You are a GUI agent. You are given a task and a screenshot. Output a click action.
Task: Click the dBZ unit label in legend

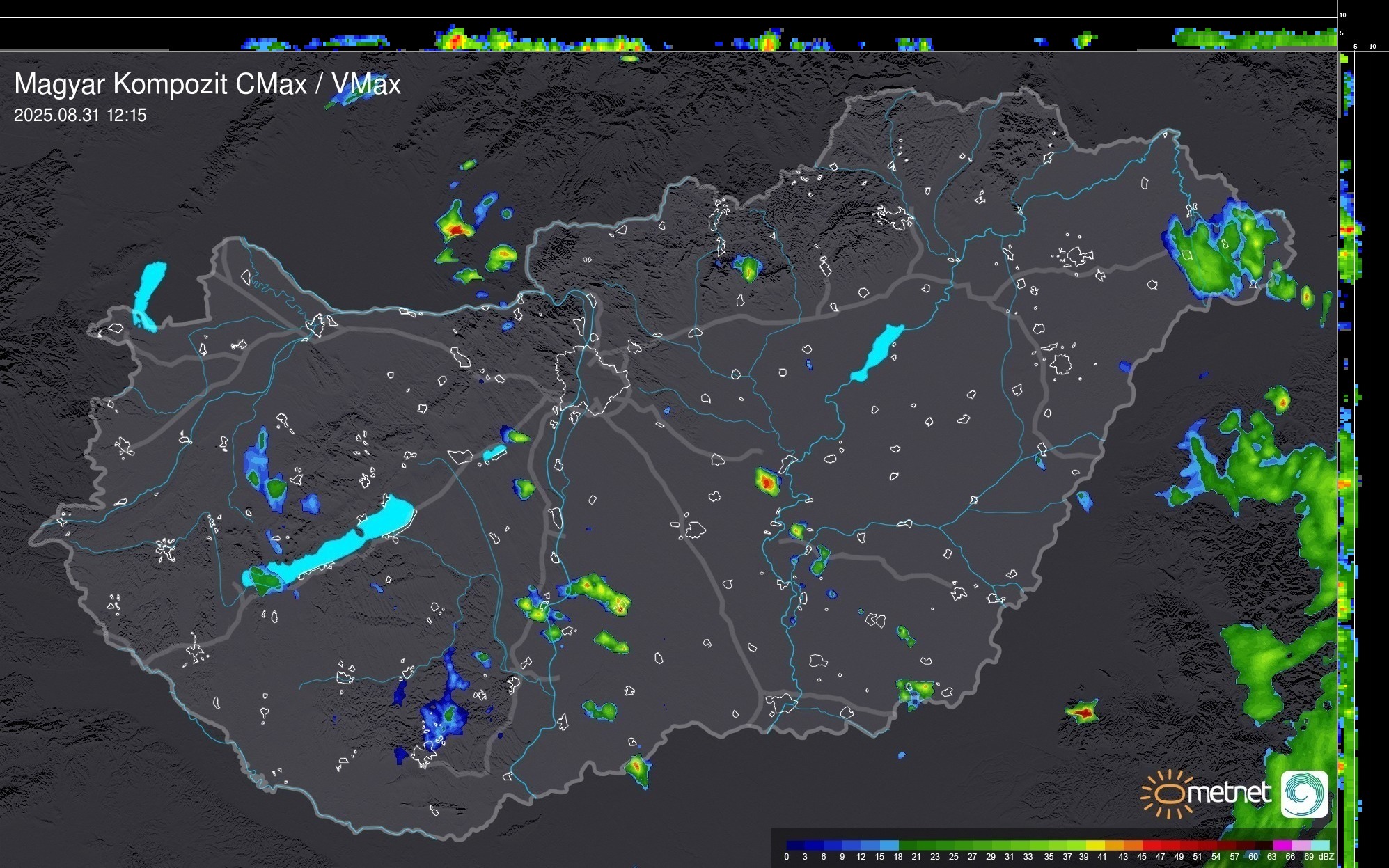pyautogui.click(x=1326, y=857)
